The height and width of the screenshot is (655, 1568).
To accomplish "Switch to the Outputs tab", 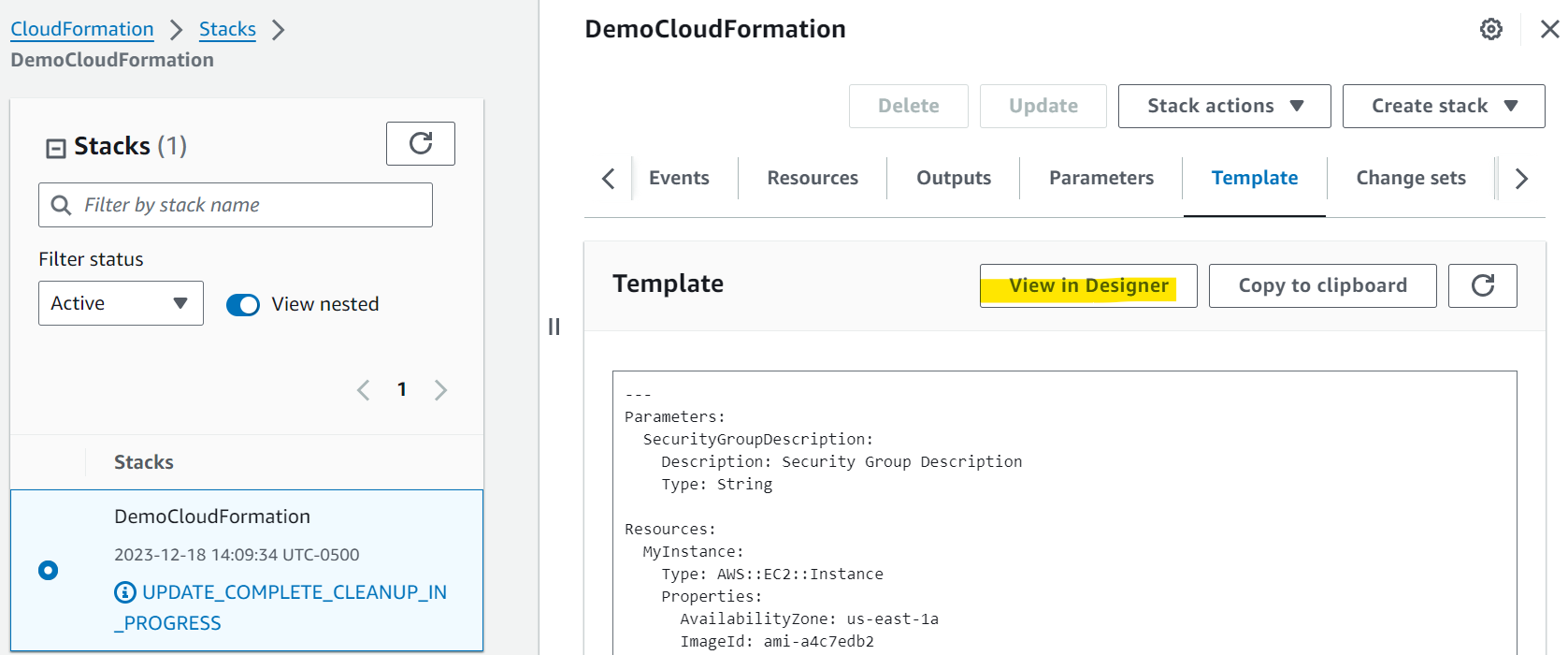I will click(x=954, y=178).
